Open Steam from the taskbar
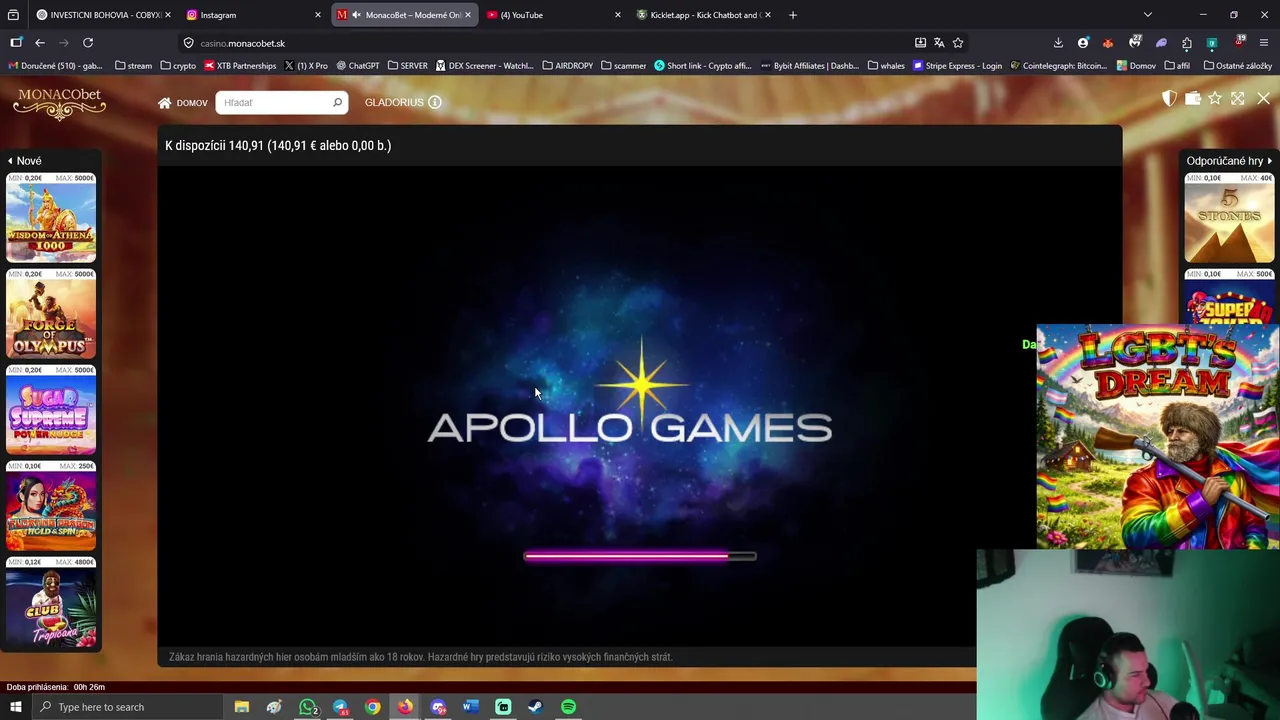1280x720 pixels. [x=535, y=707]
